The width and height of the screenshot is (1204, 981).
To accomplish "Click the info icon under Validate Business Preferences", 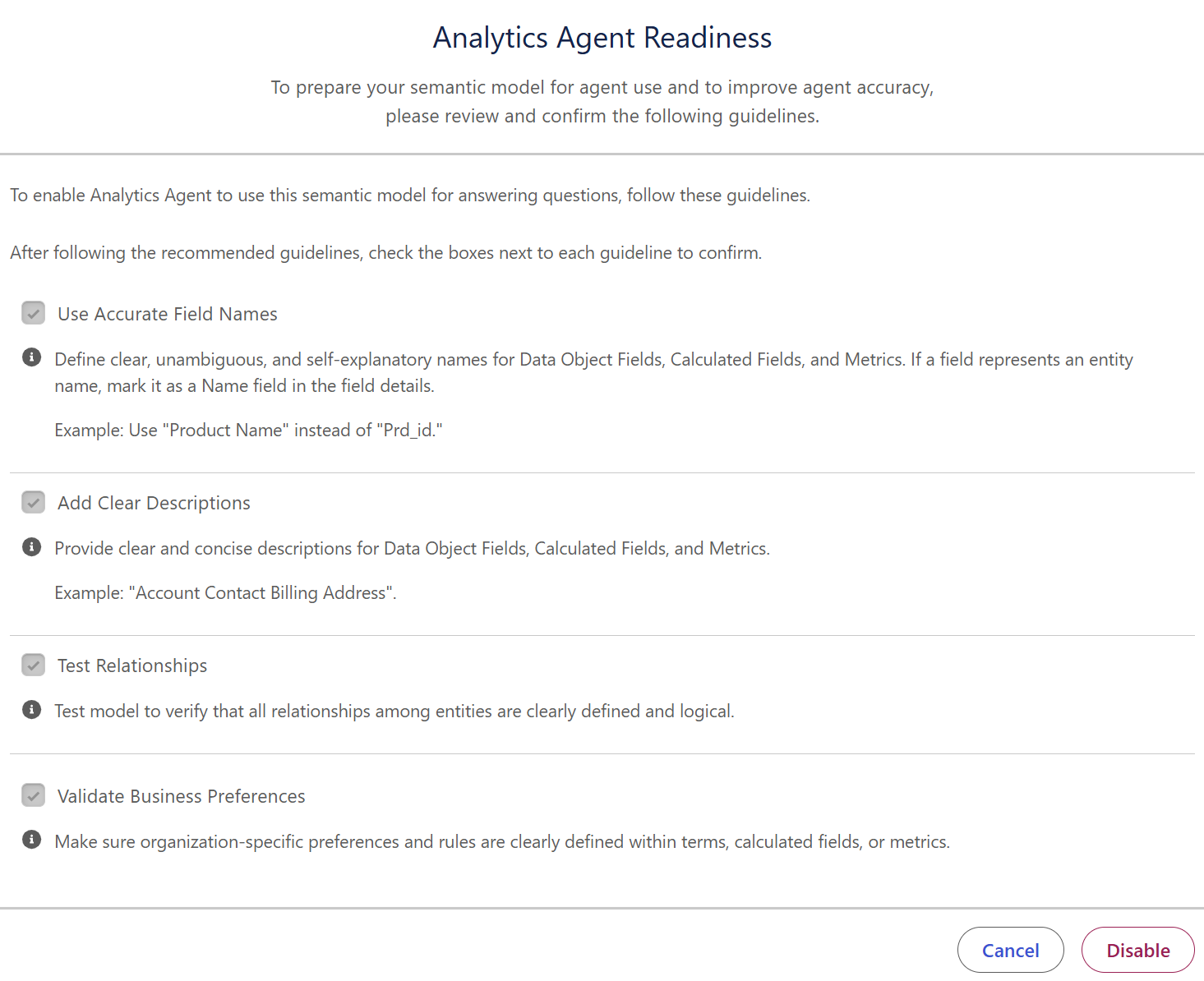I will click(32, 840).
